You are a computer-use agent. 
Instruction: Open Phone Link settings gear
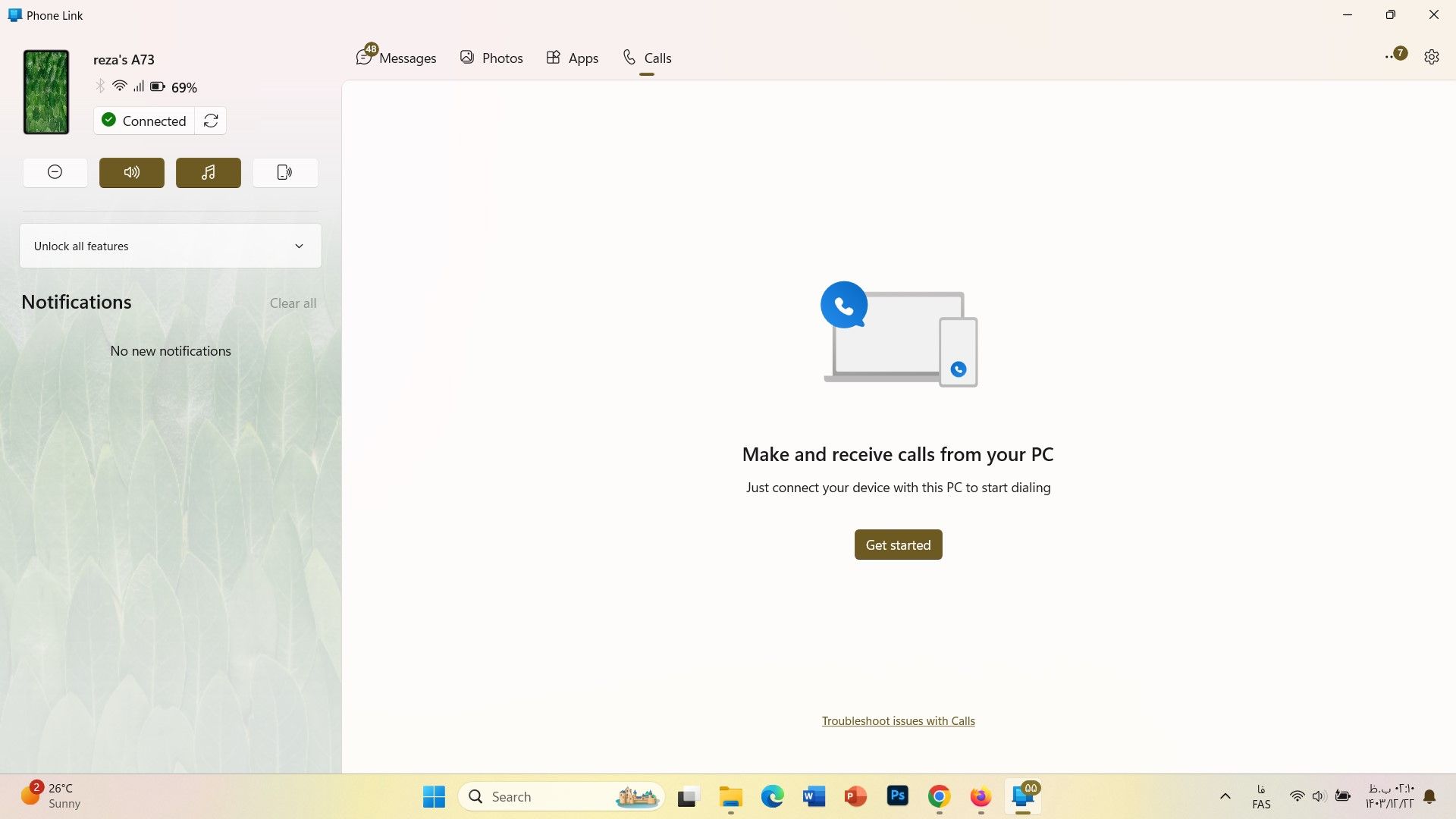coord(1432,57)
